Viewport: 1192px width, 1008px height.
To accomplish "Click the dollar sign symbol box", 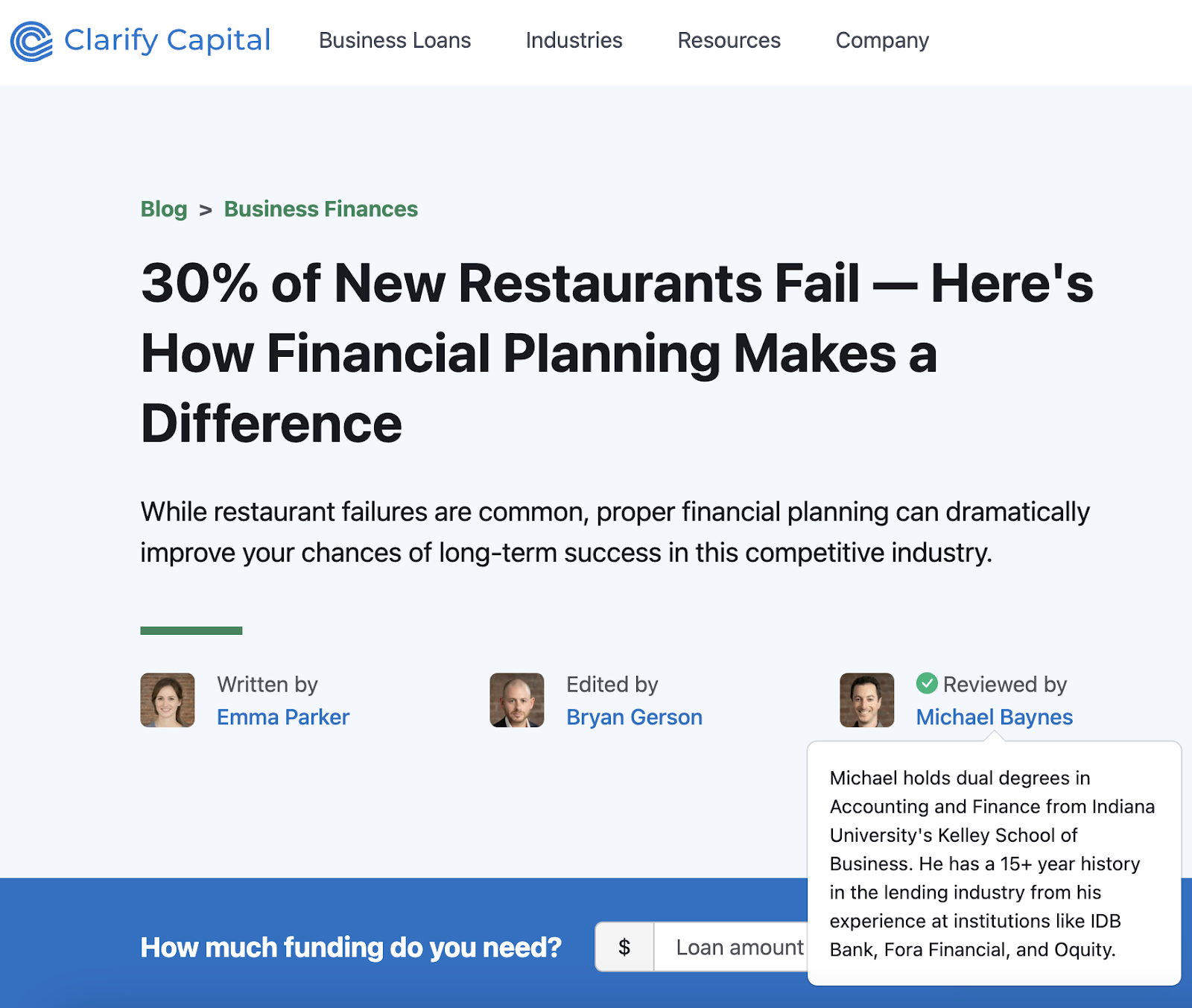I will pyautogui.click(x=624, y=947).
